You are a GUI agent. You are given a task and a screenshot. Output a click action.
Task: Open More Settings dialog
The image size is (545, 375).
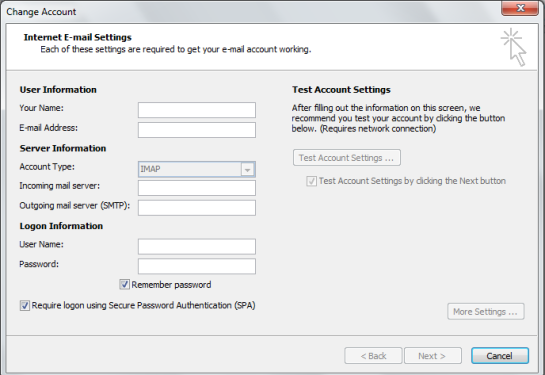[x=486, y=312]
